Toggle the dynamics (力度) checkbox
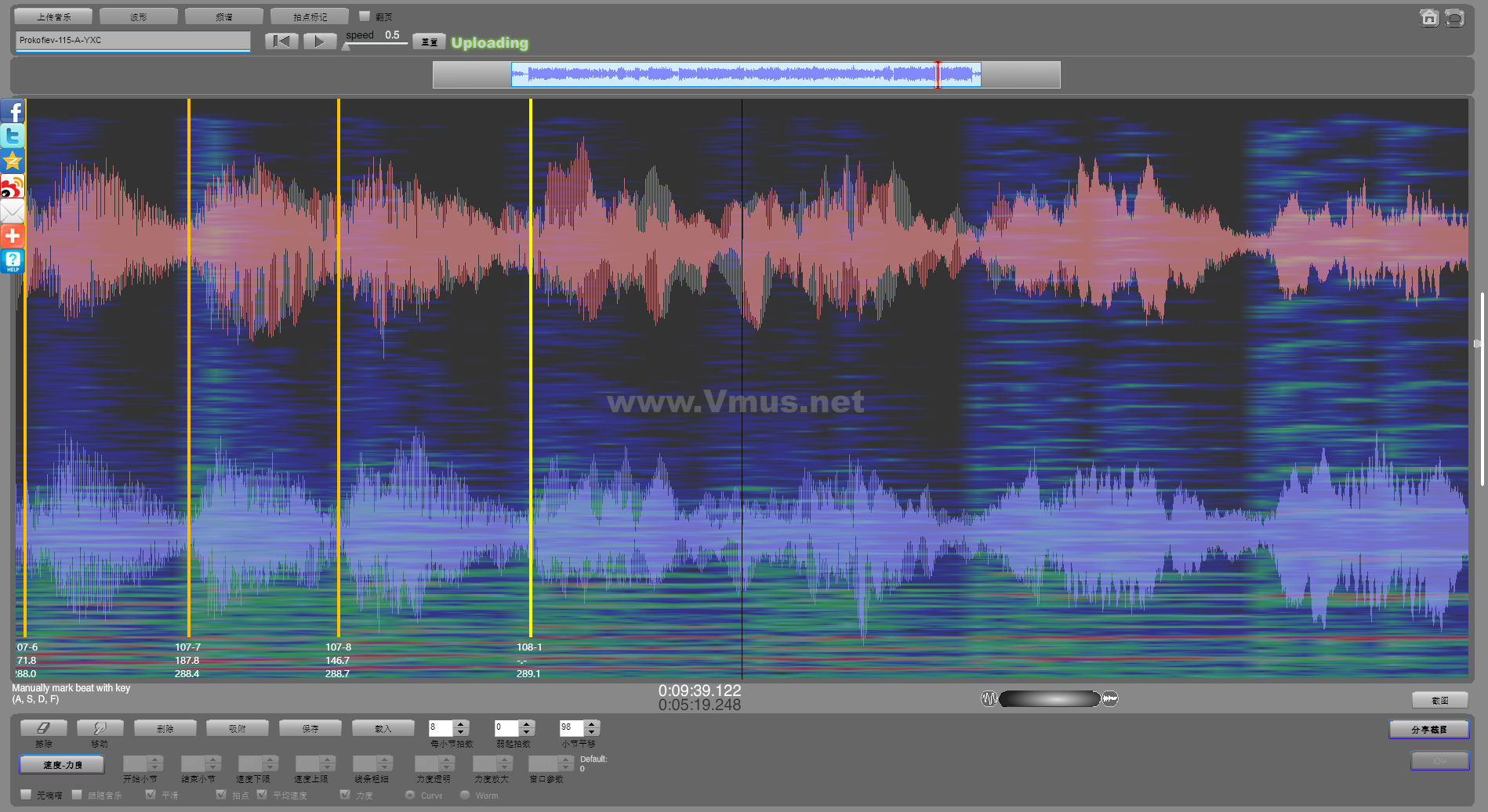The image size is (1488, 812). [x=345, y=795]
